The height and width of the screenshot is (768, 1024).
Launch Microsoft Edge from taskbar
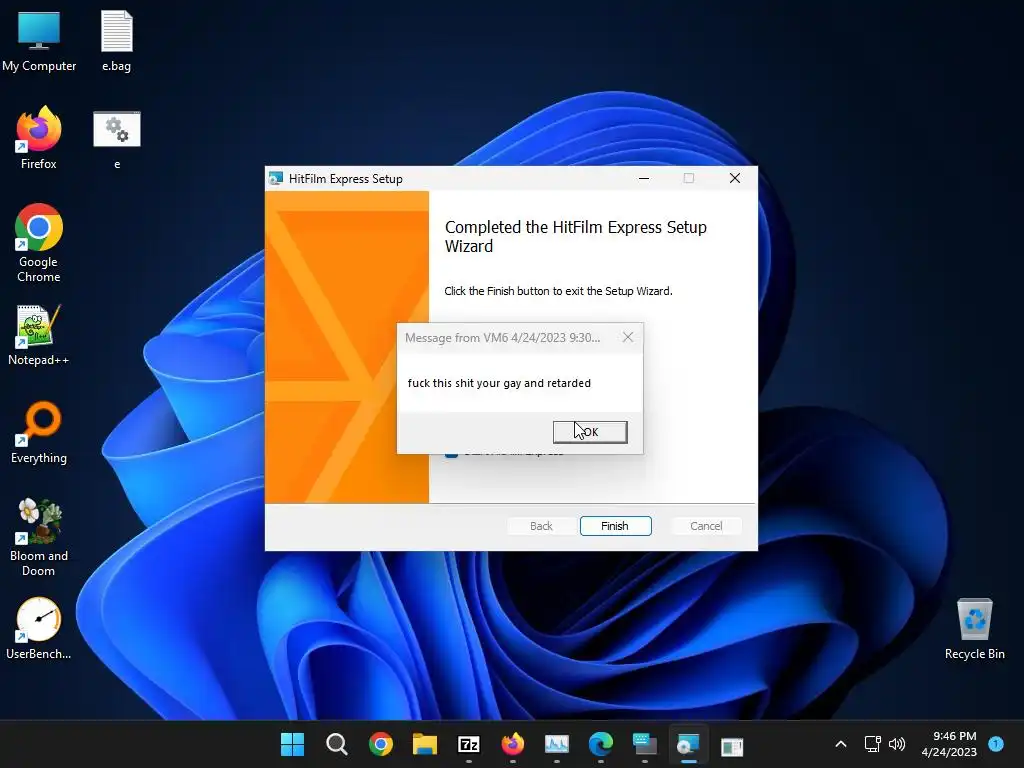coord(601,744)
